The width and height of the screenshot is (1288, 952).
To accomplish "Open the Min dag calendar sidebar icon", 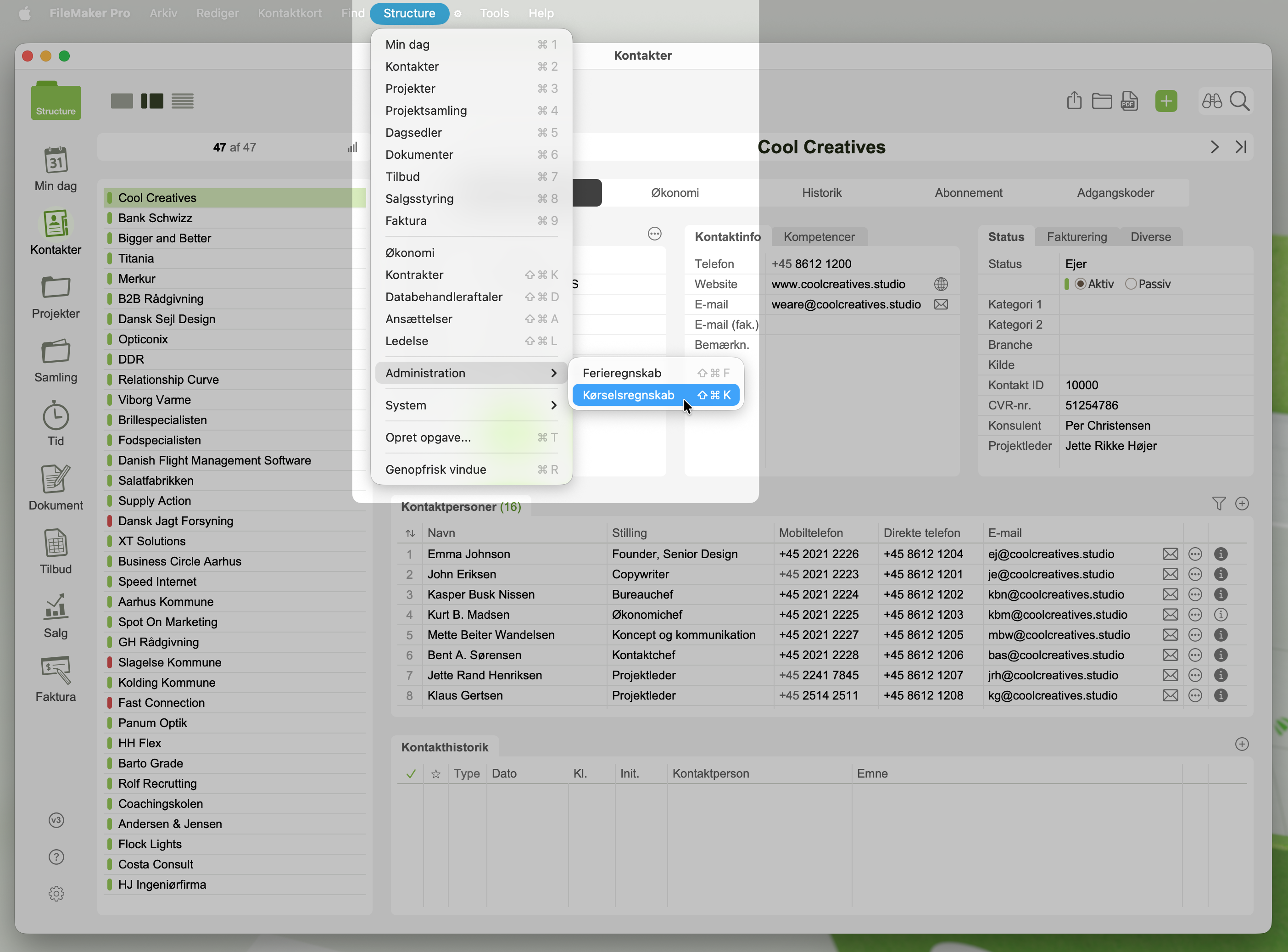I will [x=56, y=161].
